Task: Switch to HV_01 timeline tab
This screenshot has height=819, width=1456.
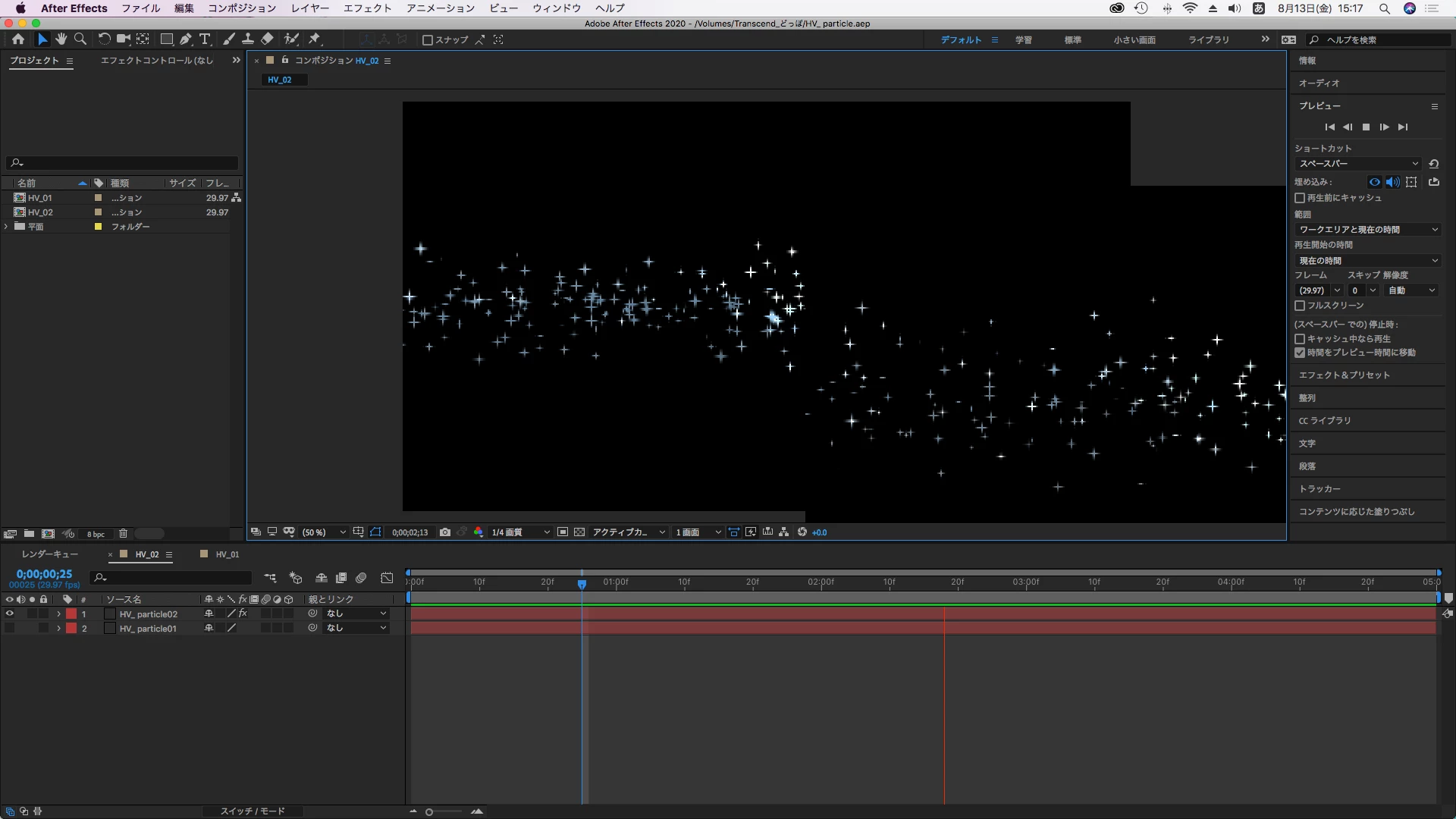Action: [x=227, y=554]
